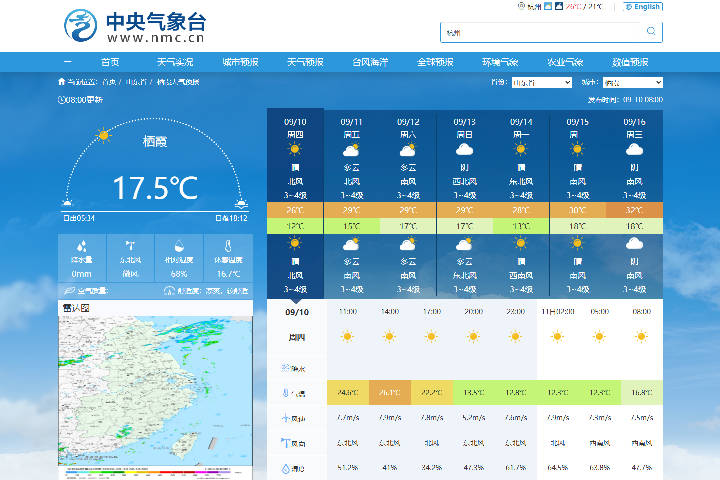Switch to English version link

point(642,7)
